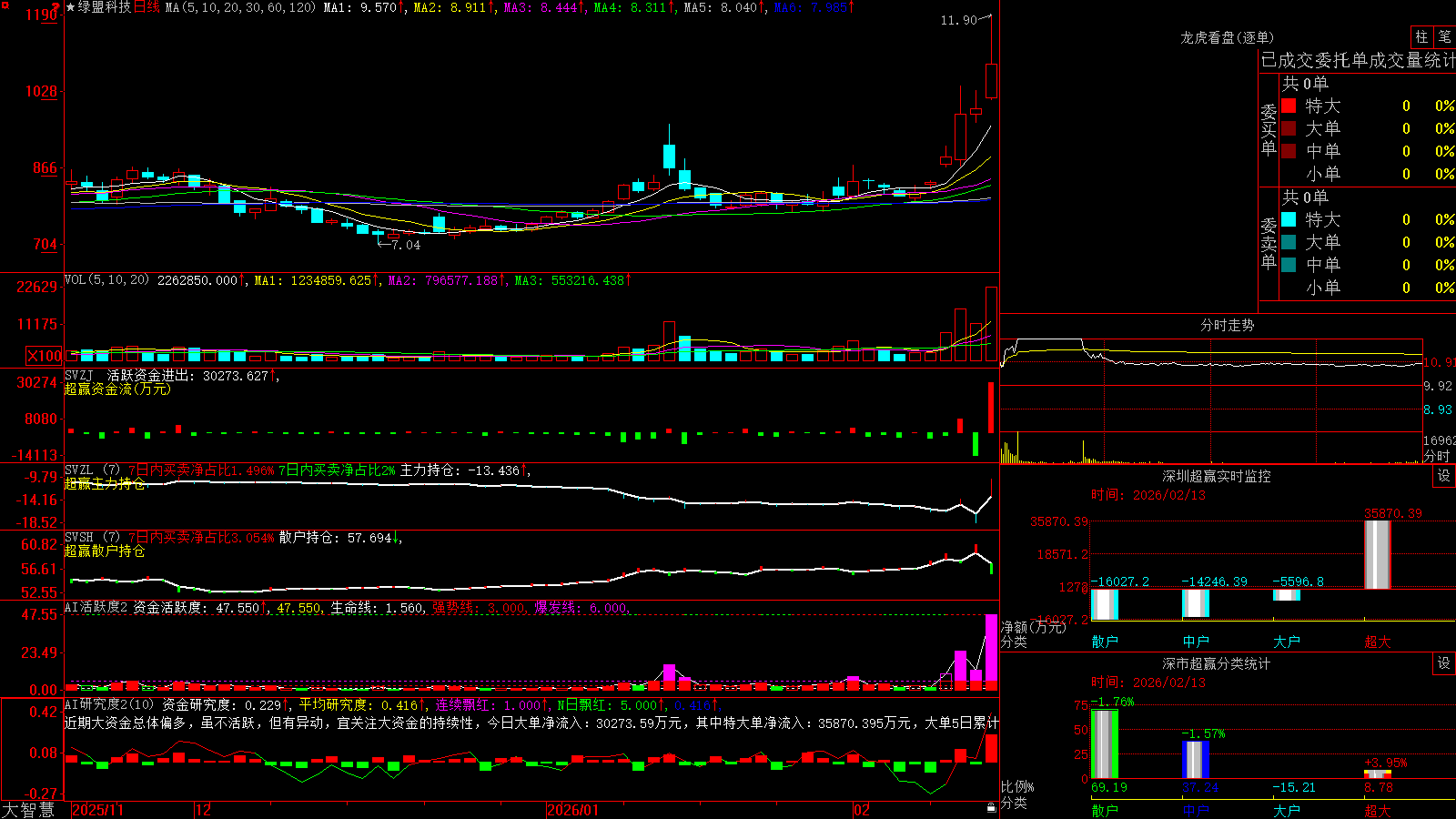The height and width of the screenshot is (819, 1456).
Task: Click the green 69.19 散户 ratio bar
Action: click(x=1105, y=744)
